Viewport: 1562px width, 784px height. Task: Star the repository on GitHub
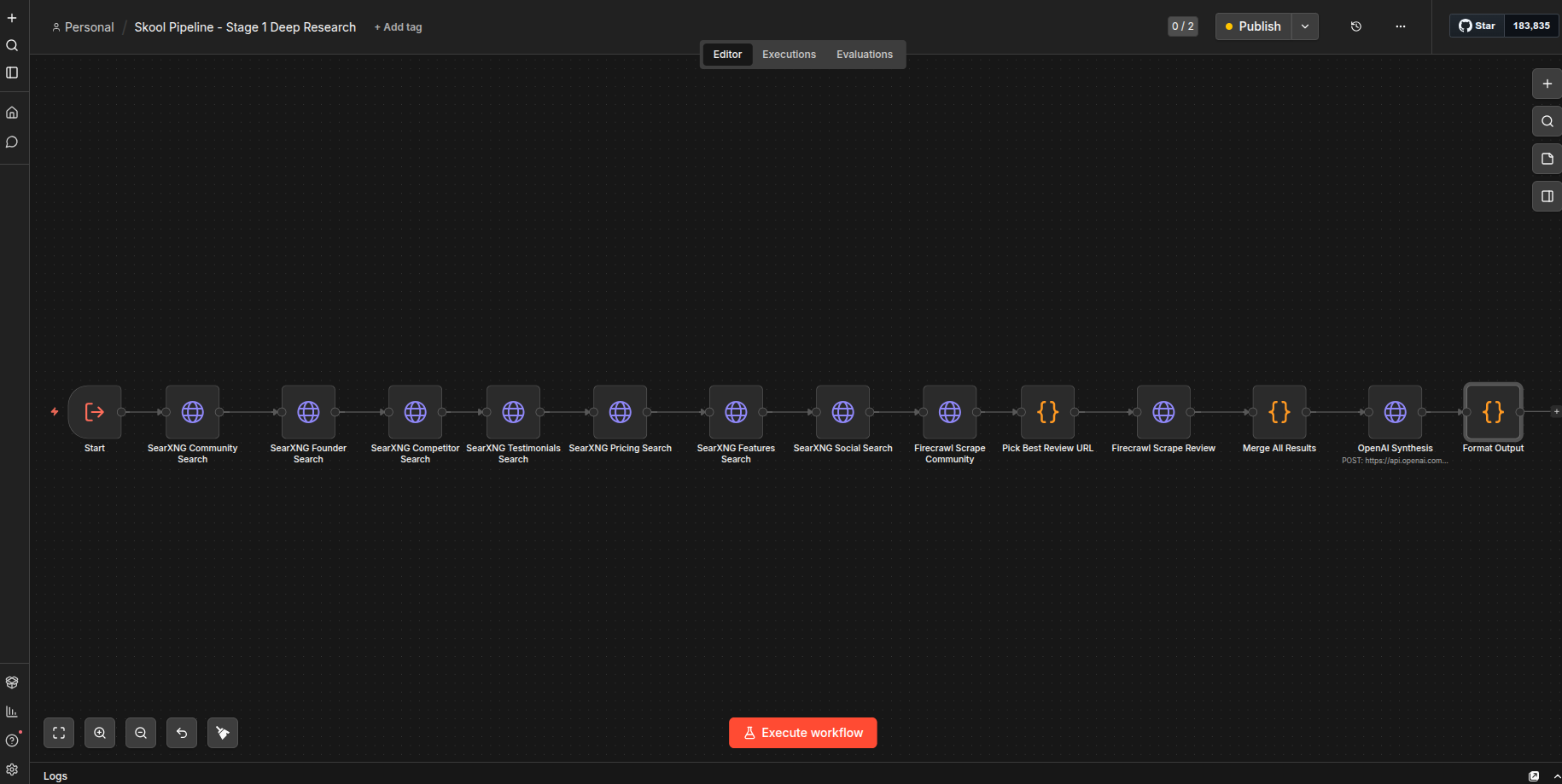[x=1477, y=25]
